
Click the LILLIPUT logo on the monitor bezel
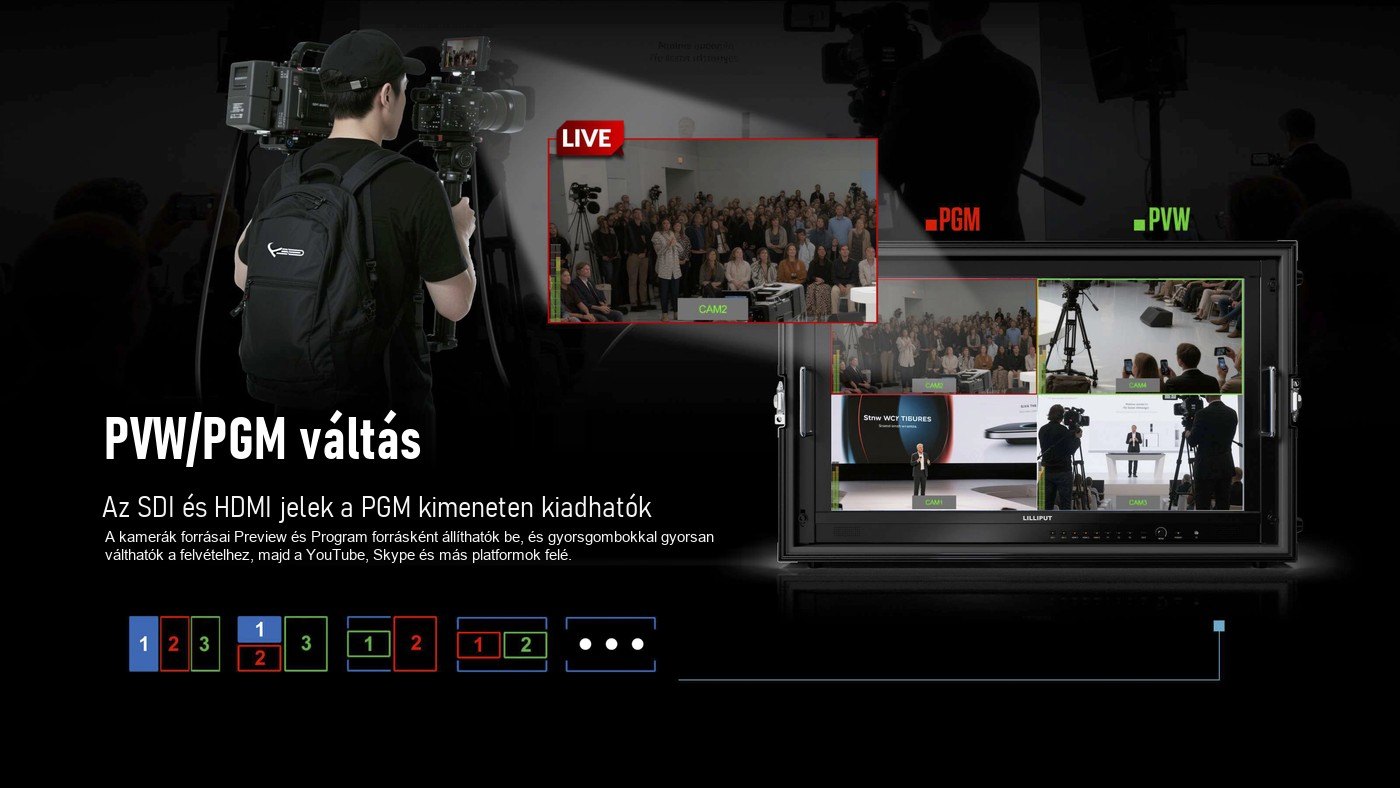point(1038,519)
